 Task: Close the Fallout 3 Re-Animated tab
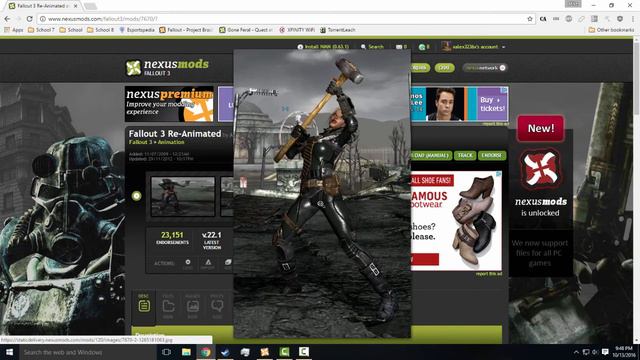click(x=76, y=6)
